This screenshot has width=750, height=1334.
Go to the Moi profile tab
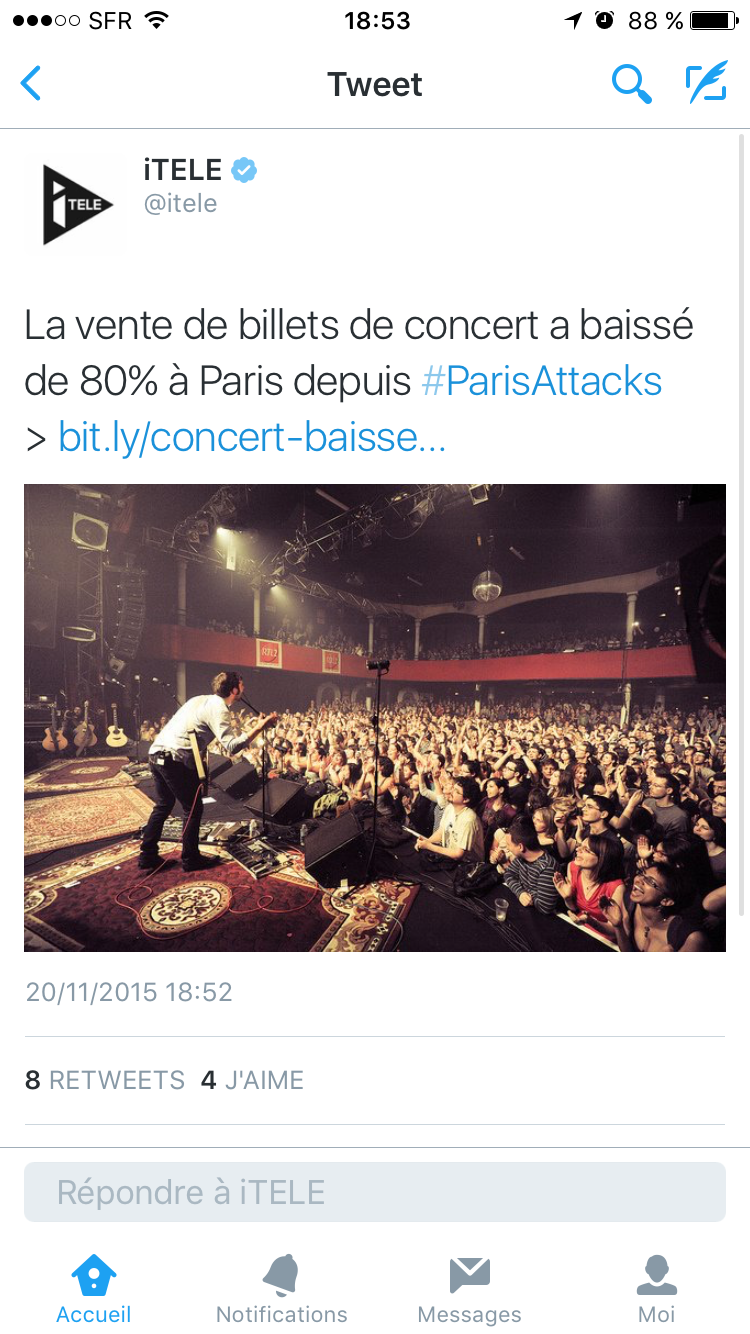coord(657,1289)
